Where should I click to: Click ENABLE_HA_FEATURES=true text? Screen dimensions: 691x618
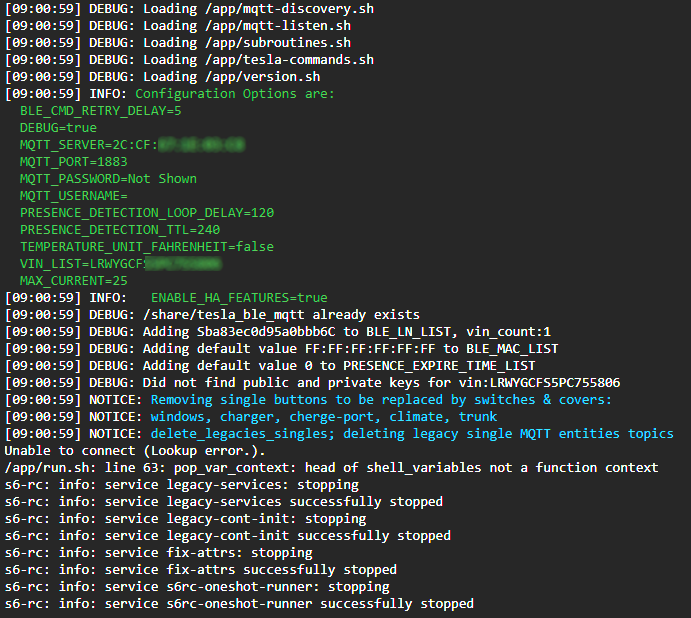coord(239,298)
